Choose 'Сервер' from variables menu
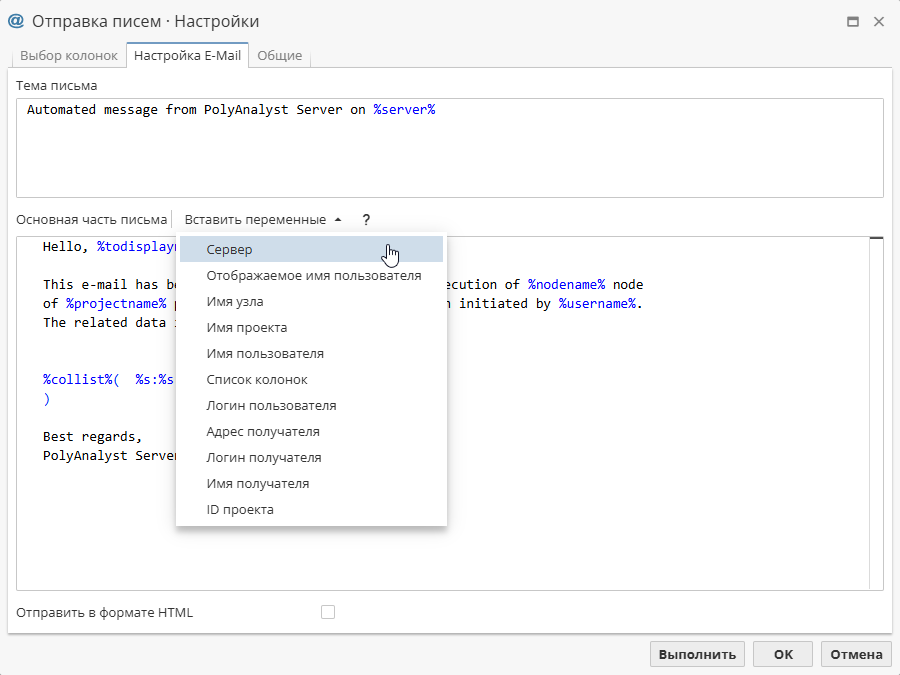Viewport: 900px width, 675px height. (311, 250)
